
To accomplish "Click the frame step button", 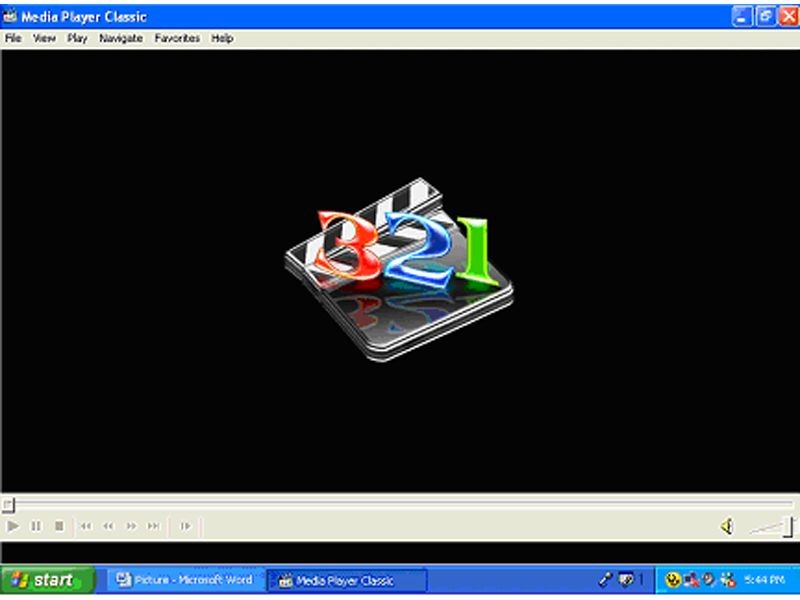I will tap(185, 526).
